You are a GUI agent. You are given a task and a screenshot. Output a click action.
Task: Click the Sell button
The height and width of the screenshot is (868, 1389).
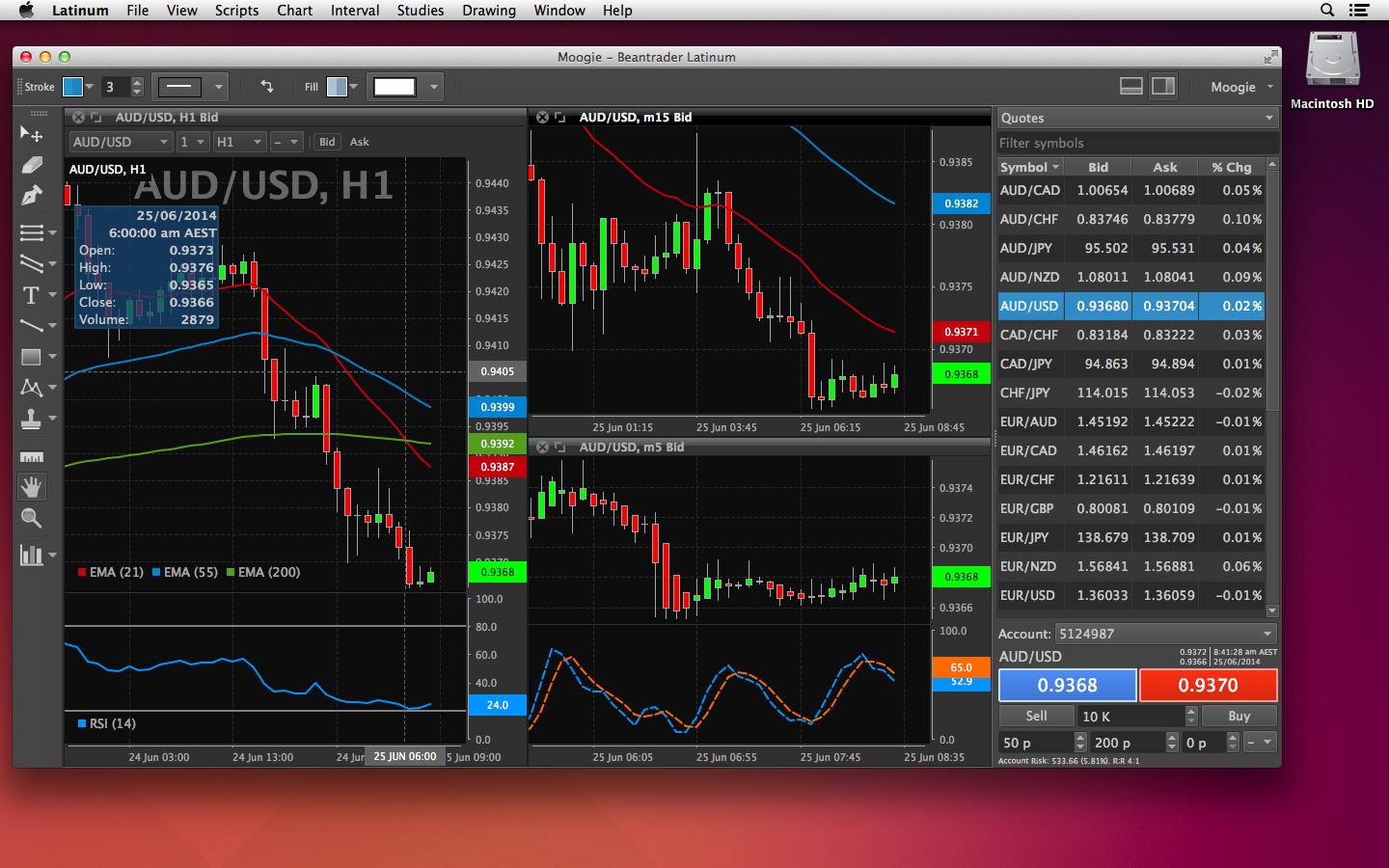coord(1036,716)
